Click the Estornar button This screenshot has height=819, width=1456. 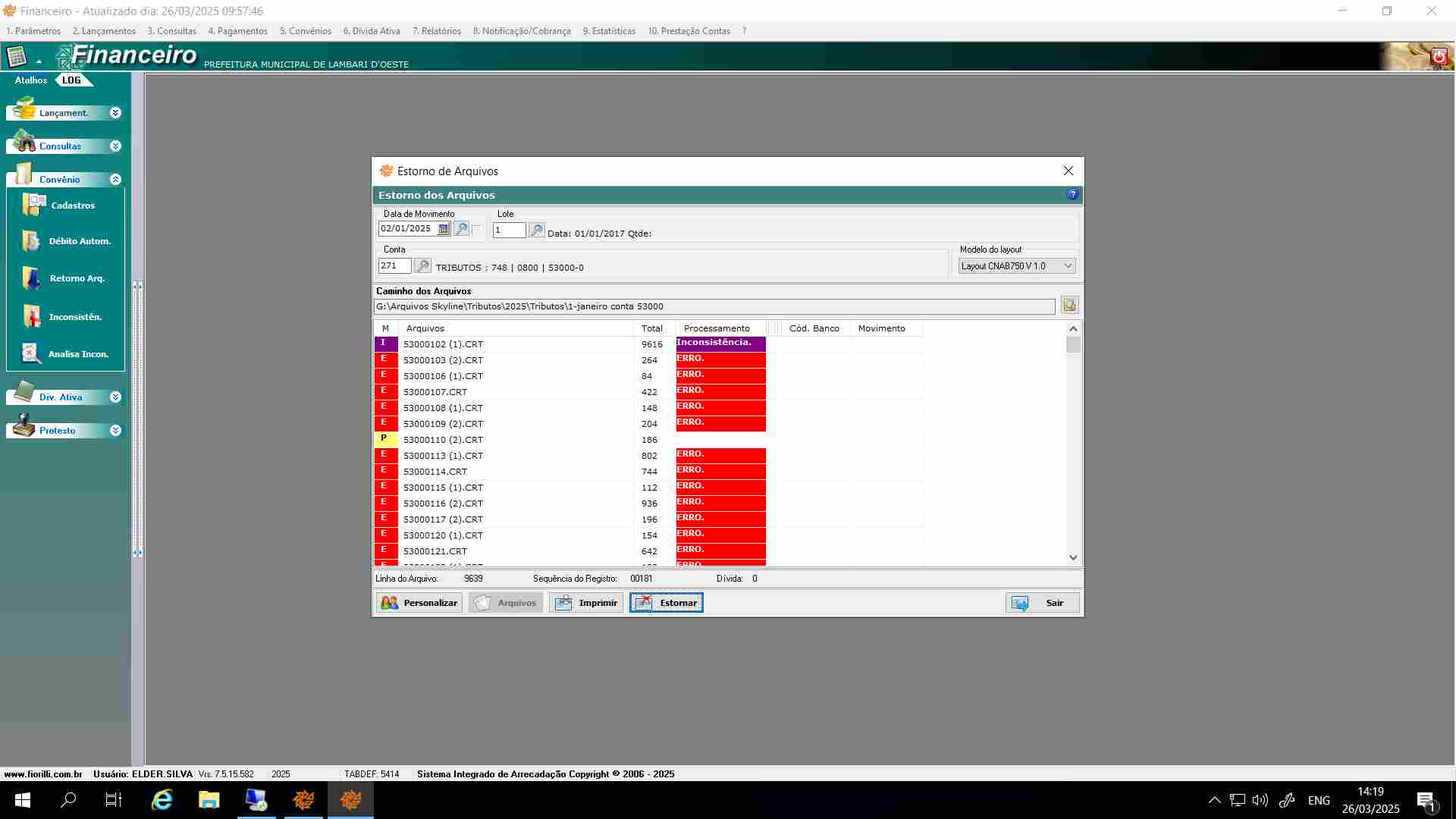667,603
